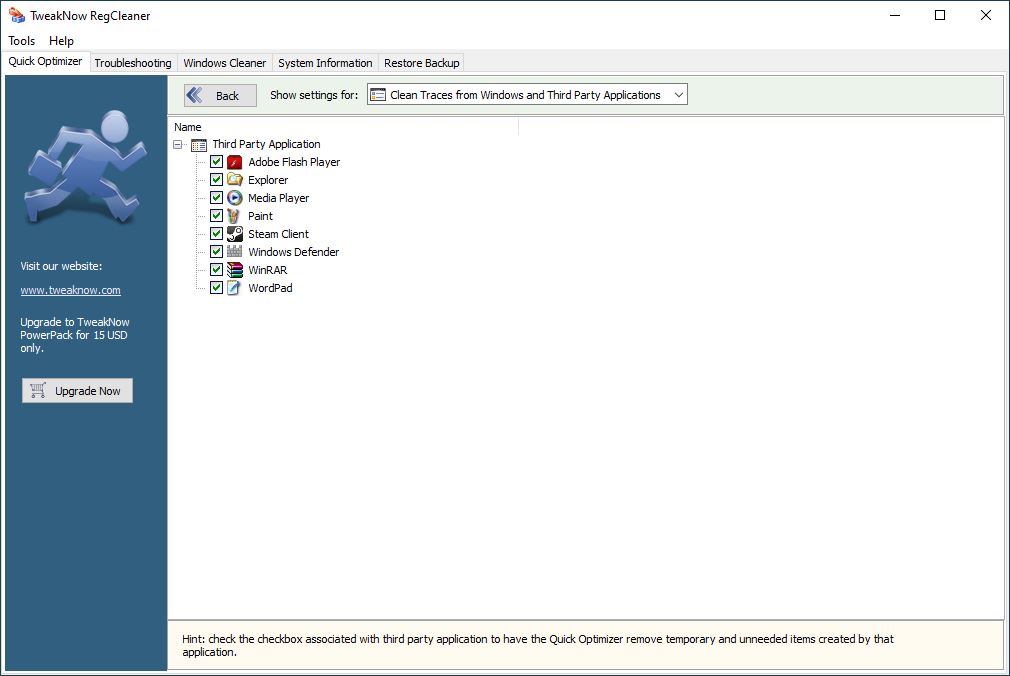Screen dimensions: 1010x676
Task: Uncheck the Media Player checkbox
Action: tap(216, 198)
